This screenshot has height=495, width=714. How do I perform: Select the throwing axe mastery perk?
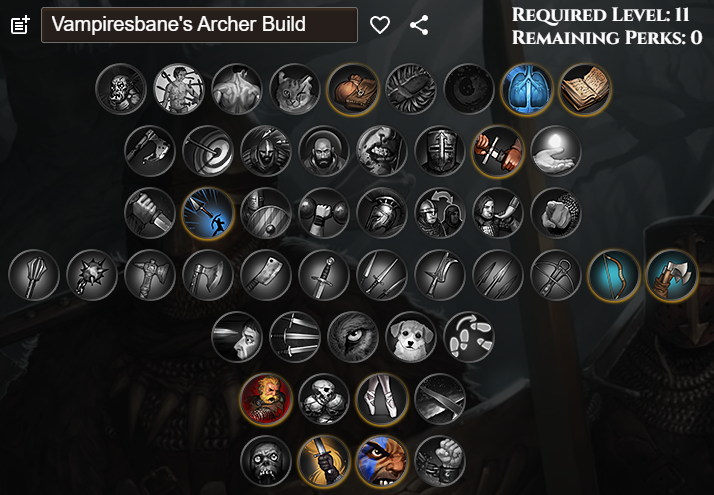point(672,275)
